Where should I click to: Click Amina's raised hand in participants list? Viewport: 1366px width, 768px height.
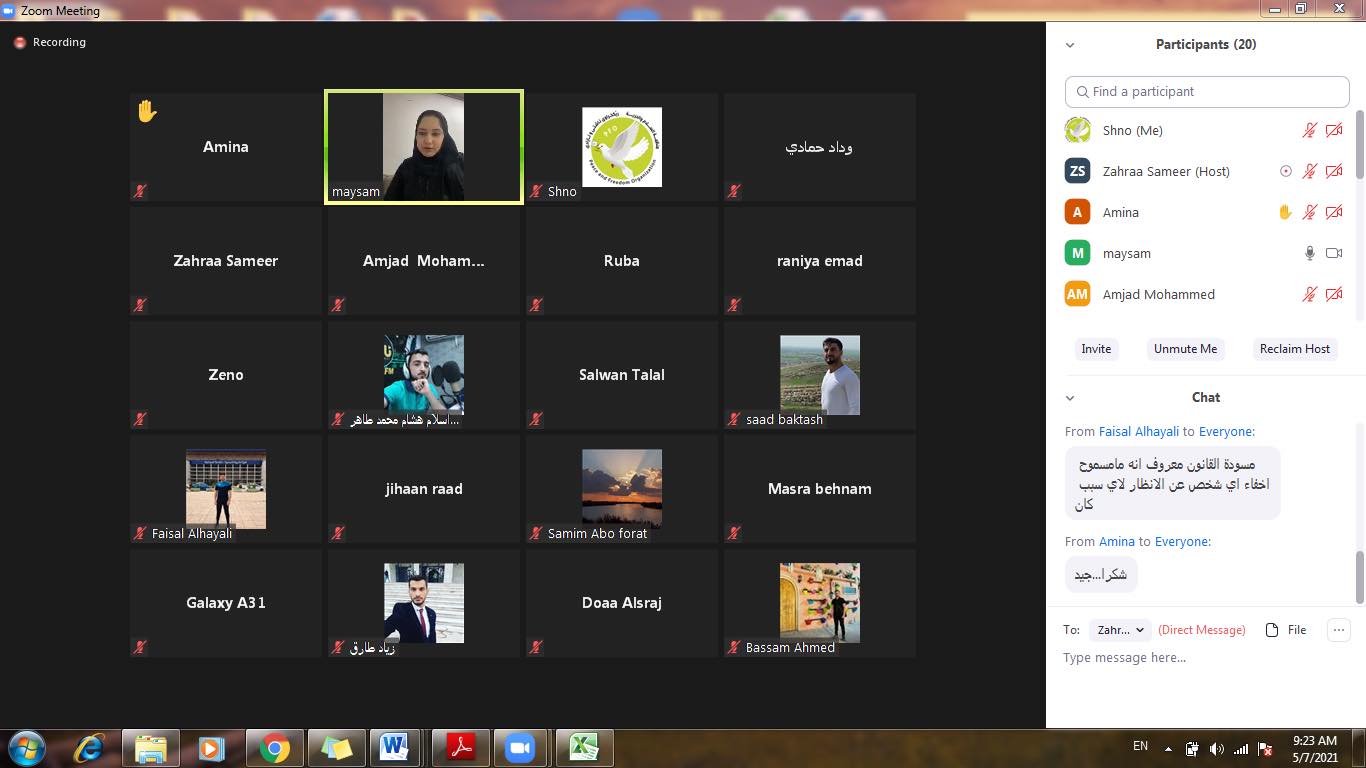pyautogui.click(x=1286, y=213)
